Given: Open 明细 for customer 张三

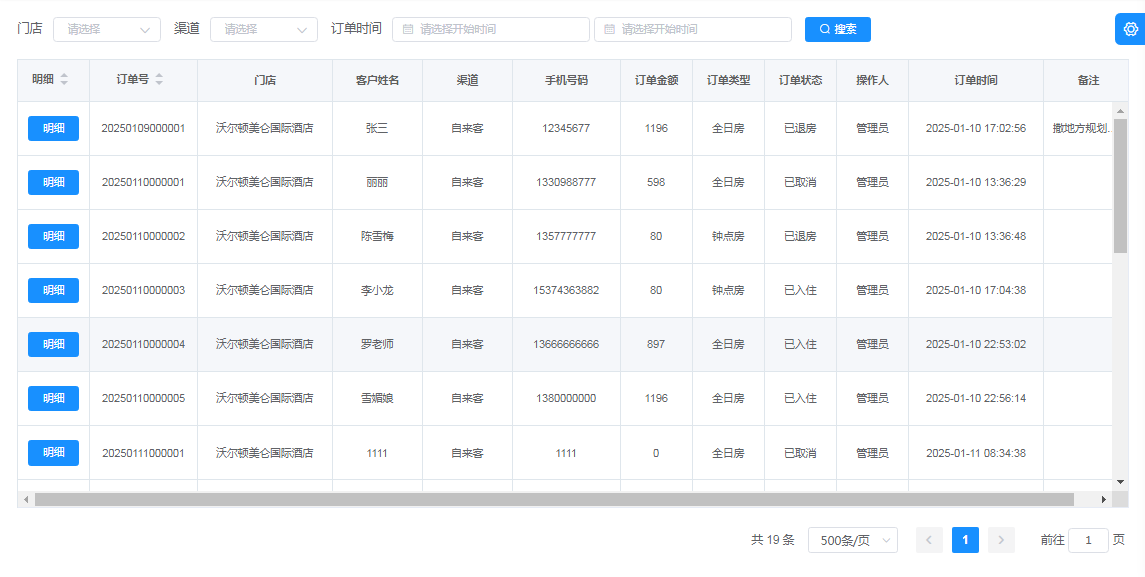Looking at the screenshot, I should click(53, 128).
